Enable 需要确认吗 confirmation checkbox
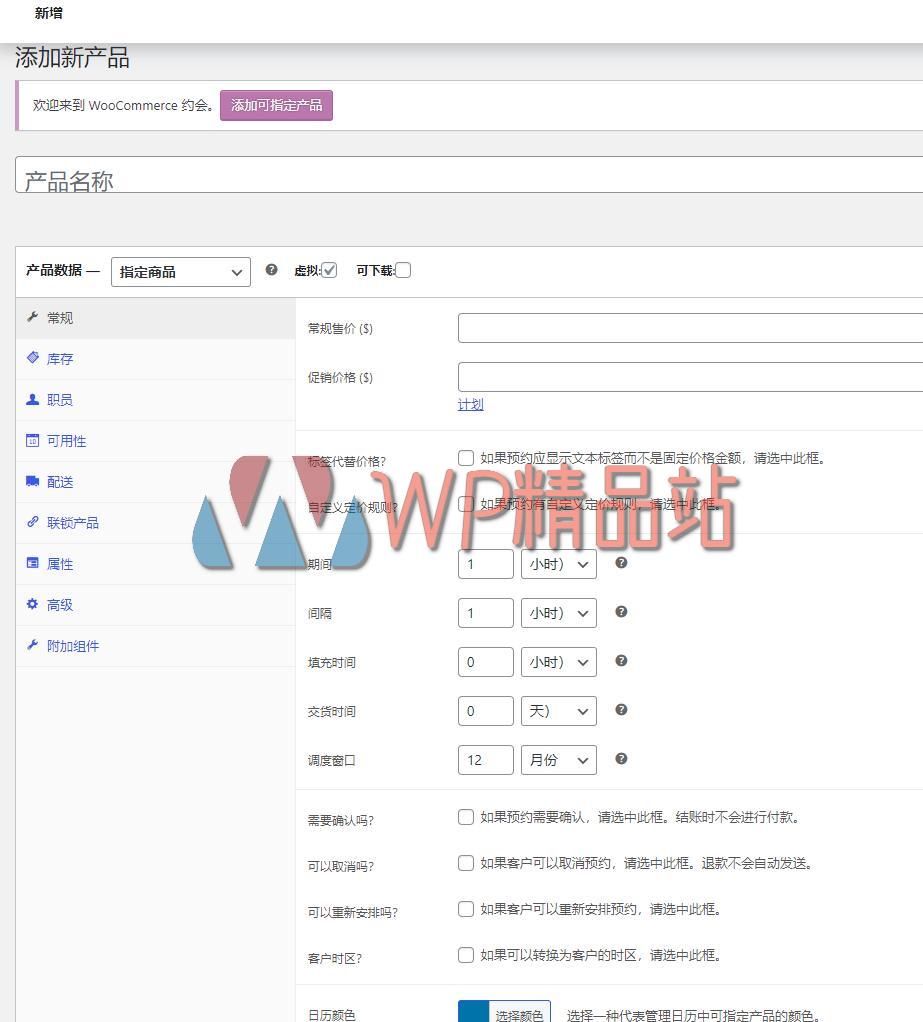 pos(466,816)
